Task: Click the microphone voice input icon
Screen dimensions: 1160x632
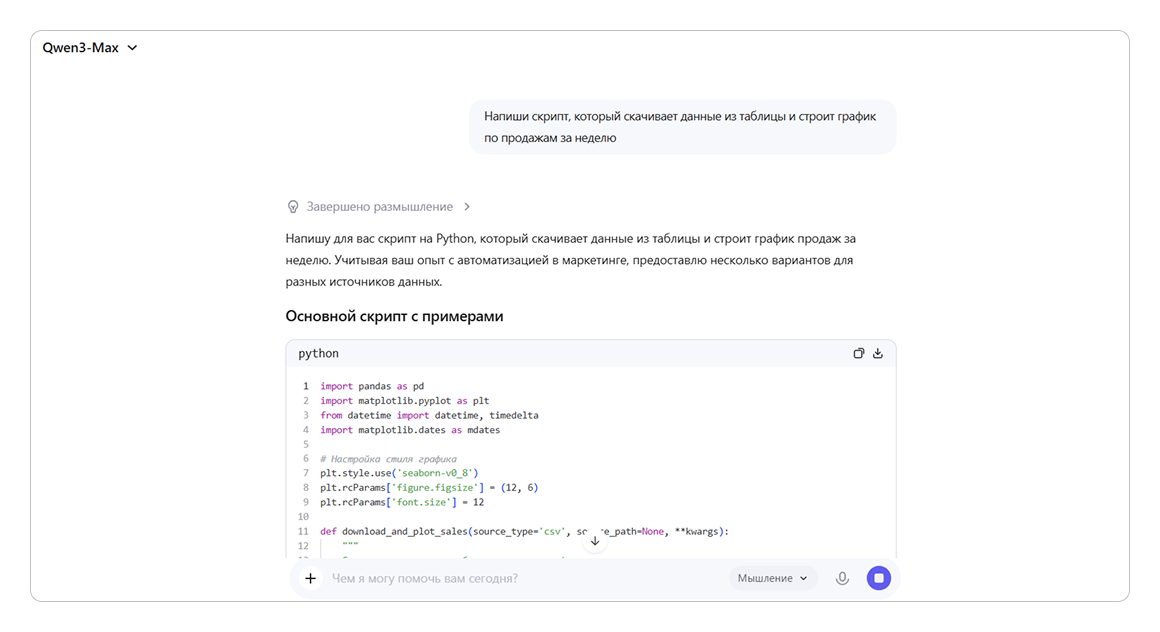Action: [x=842, y=578]
